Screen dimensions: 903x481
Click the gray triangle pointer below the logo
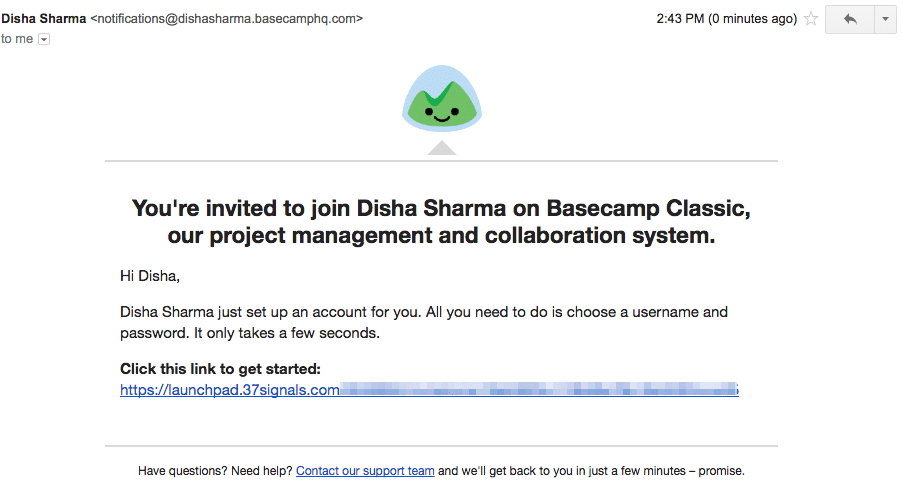point(442,148)
